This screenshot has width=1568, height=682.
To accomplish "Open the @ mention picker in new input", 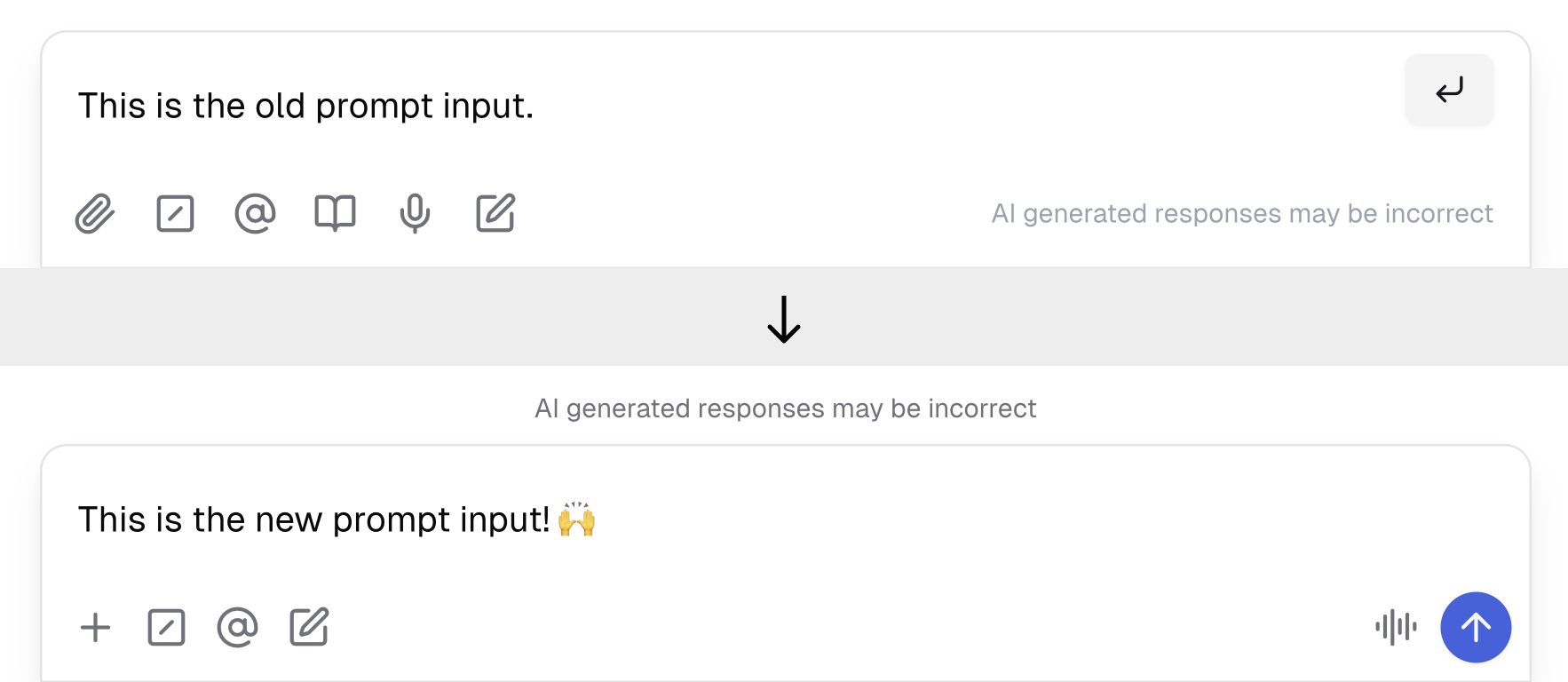I will coord(237,627).
